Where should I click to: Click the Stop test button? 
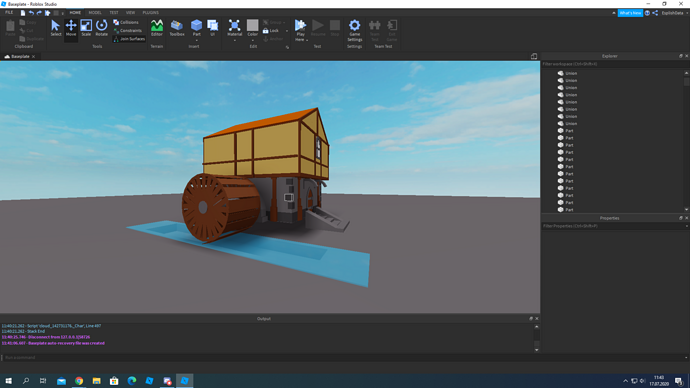[335, 28]
